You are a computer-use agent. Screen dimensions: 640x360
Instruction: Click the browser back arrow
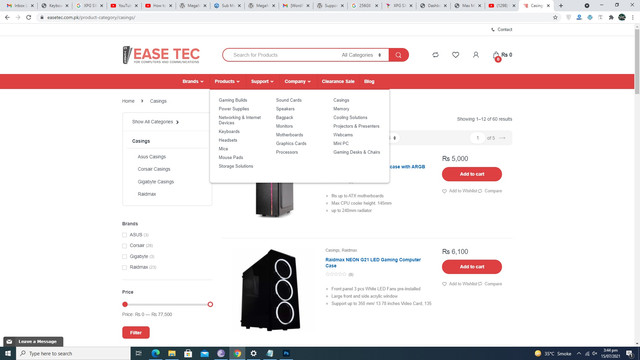(7, 18)
